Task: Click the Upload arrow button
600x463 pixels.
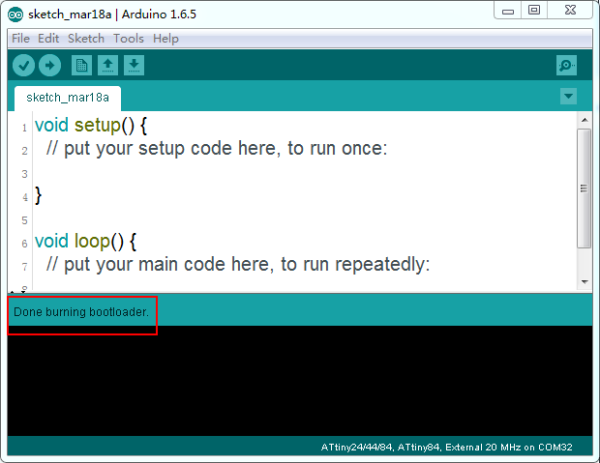Action: coord(50,65)
